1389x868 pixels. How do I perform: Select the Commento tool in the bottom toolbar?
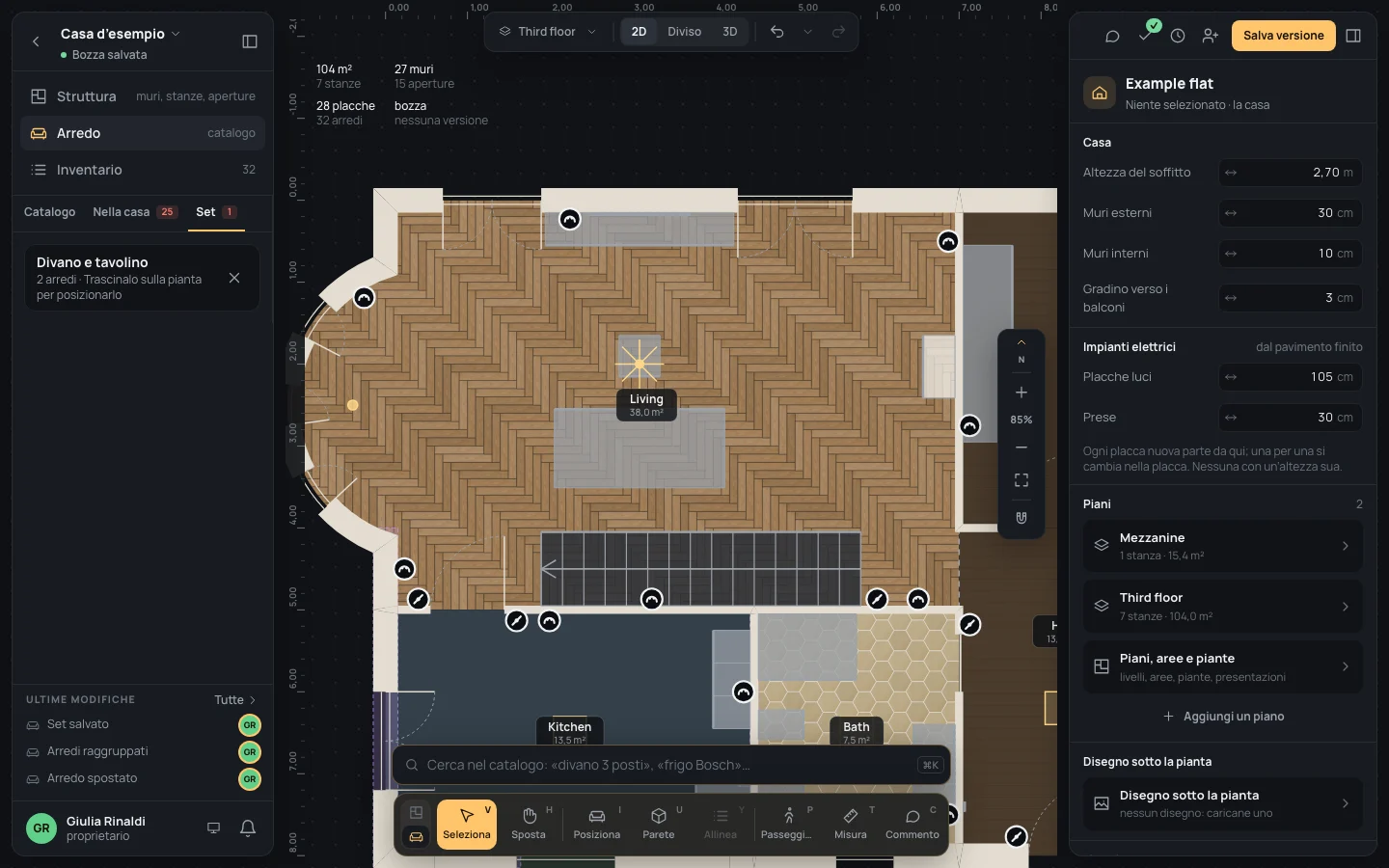coord(912,825)
